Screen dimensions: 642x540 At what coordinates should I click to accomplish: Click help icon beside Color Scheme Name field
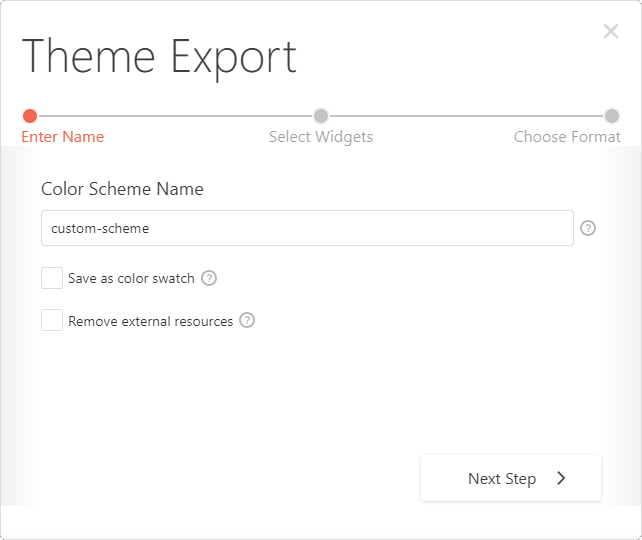click(x=588, y=228)
